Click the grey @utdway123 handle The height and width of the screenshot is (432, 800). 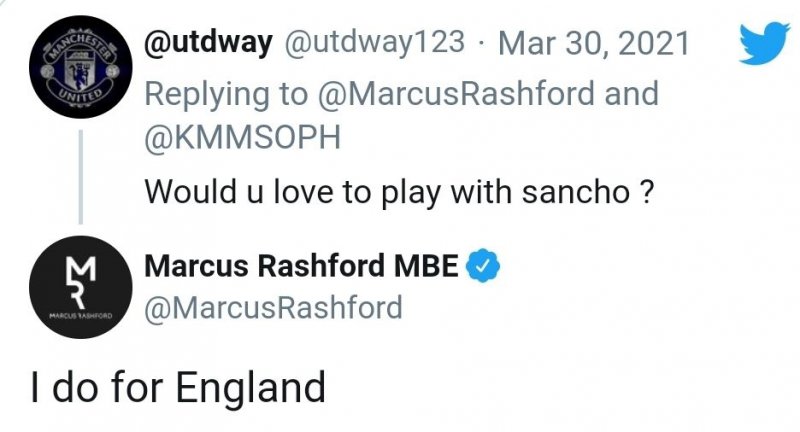[378, 42]
